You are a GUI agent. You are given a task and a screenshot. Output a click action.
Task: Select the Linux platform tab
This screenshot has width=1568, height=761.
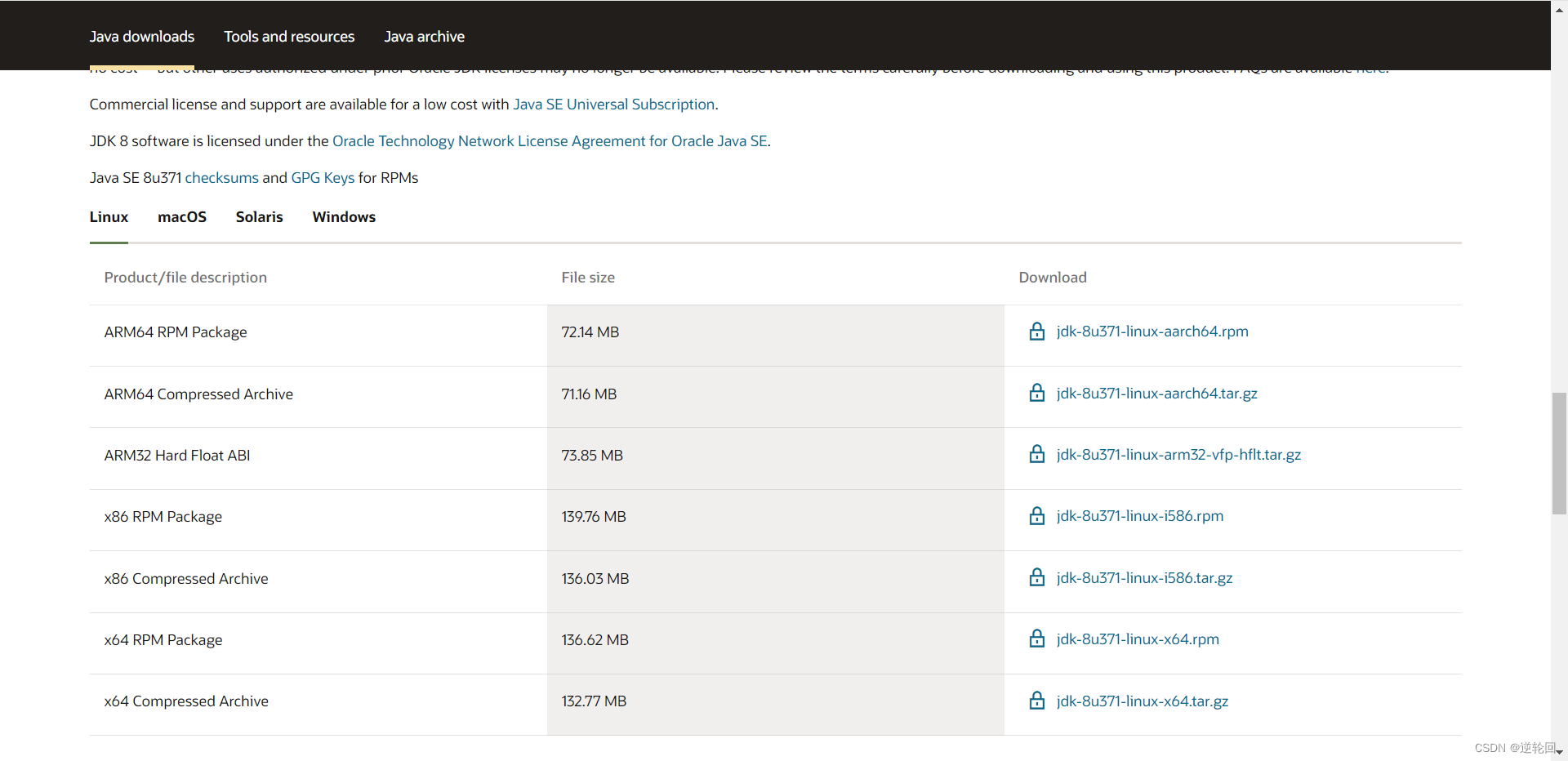(x=109, y=217)
